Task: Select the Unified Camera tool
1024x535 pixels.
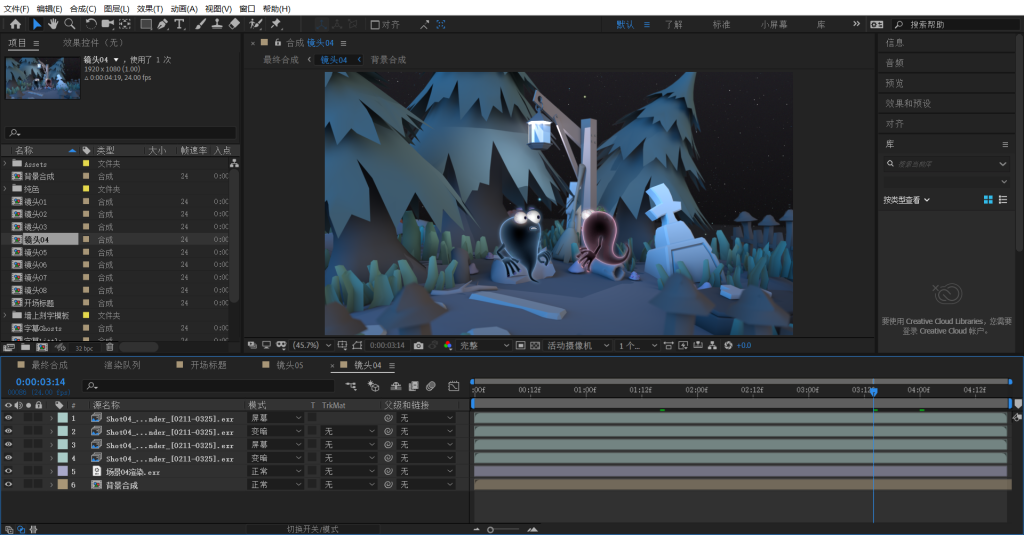Action: click(108, 24)
